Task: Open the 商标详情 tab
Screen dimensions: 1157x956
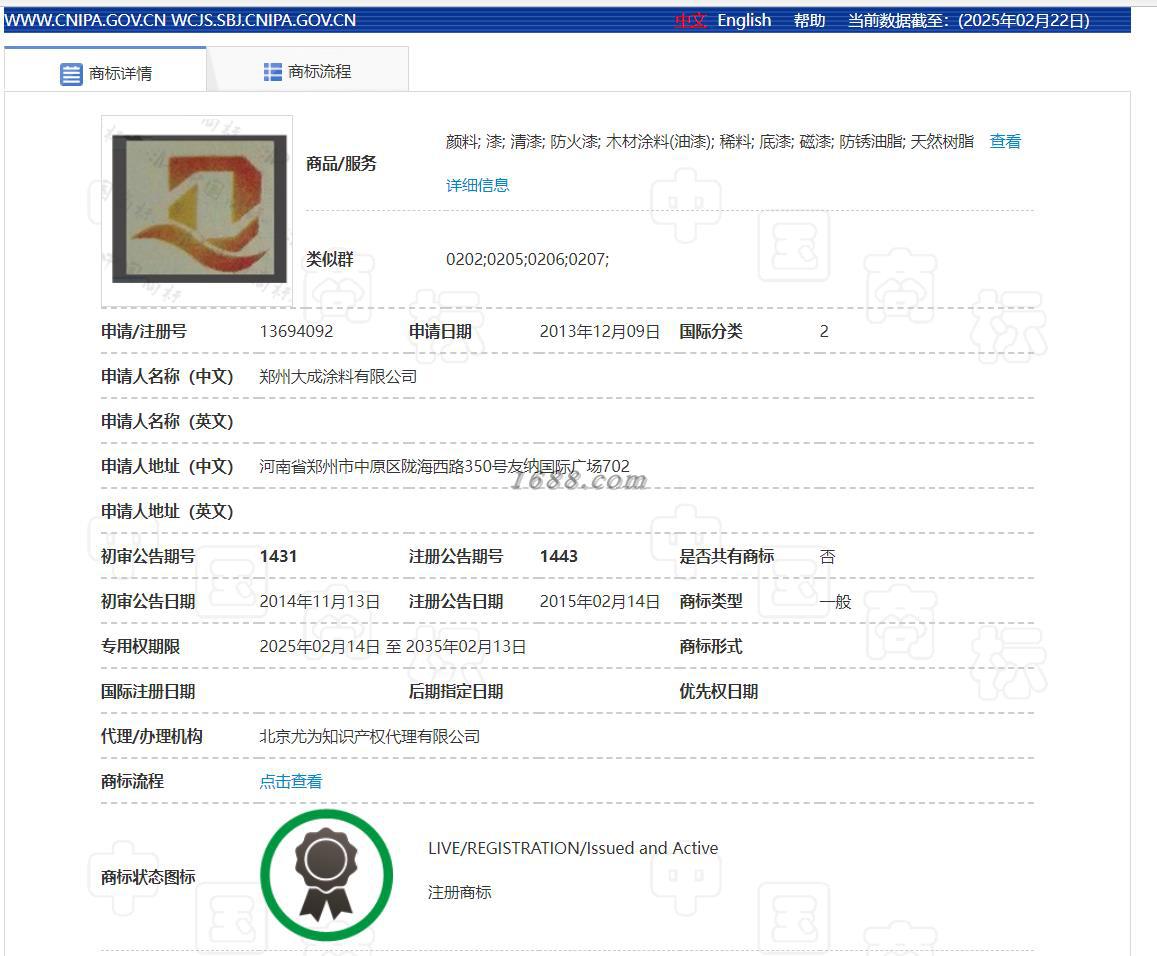Action: click(x=106, y=69)
